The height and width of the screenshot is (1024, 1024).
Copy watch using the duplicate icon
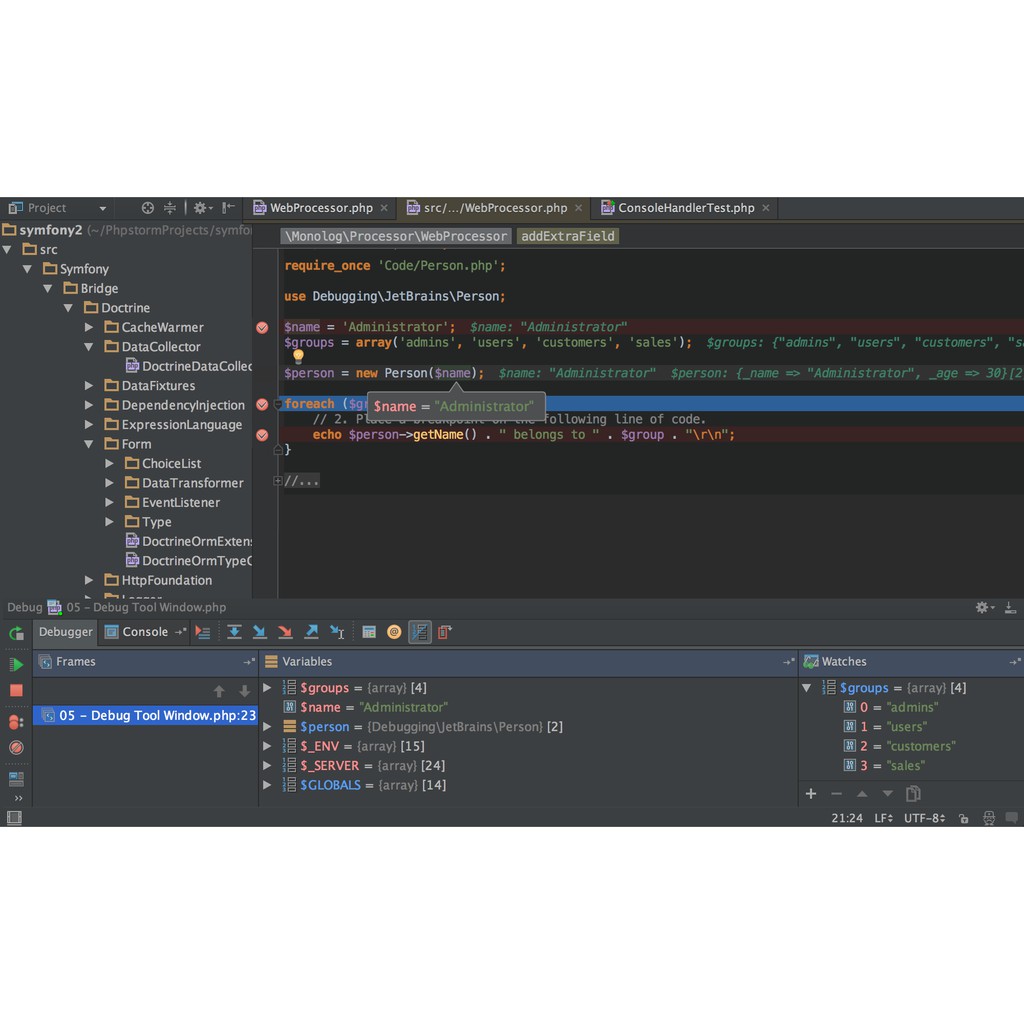(x=913, y=794)
